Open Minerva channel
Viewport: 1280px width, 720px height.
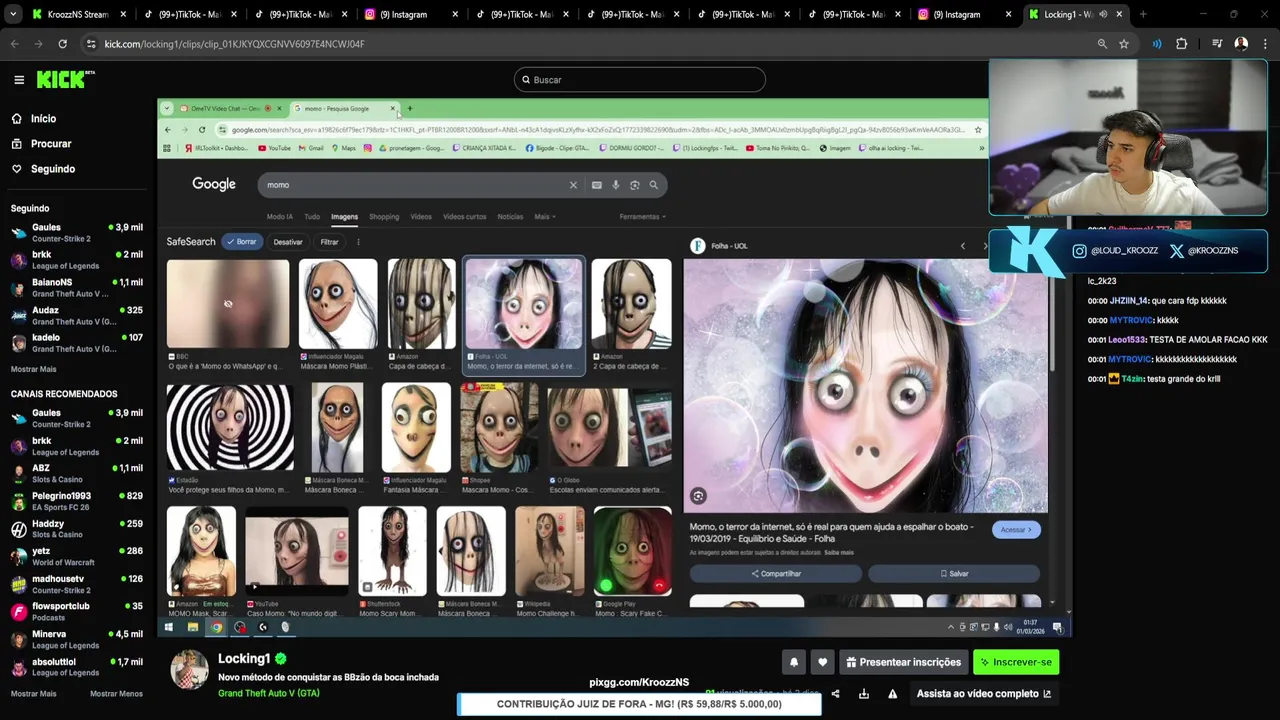click(x=77, y=639)
